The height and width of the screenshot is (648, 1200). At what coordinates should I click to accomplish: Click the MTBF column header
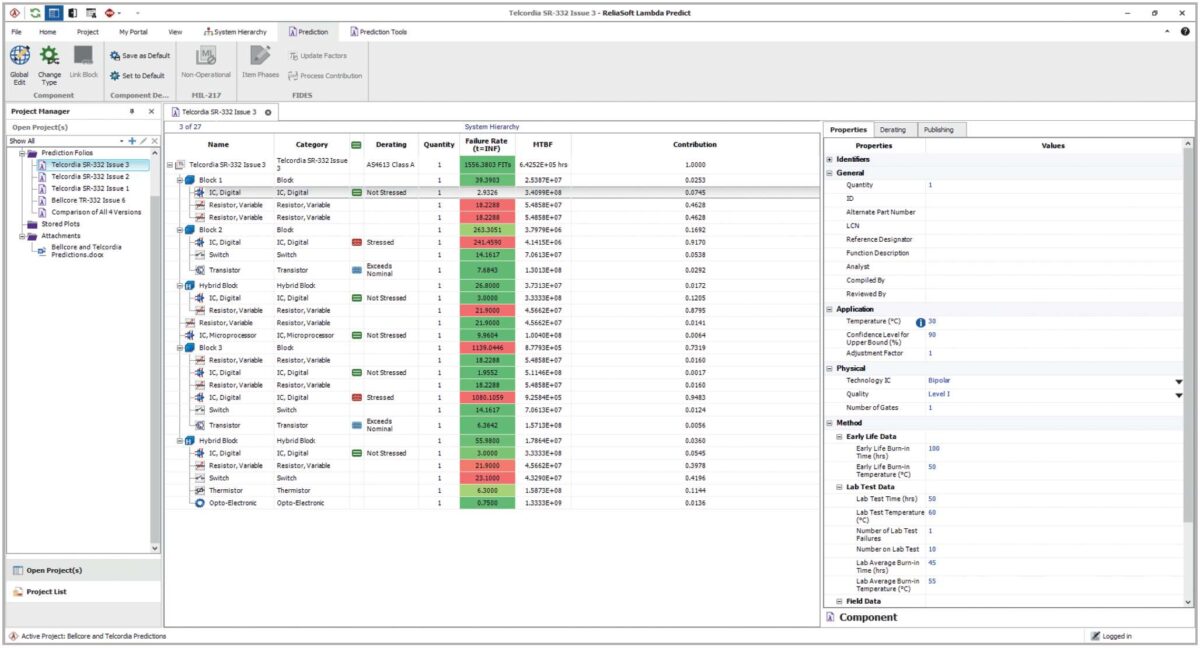(544, 145)
